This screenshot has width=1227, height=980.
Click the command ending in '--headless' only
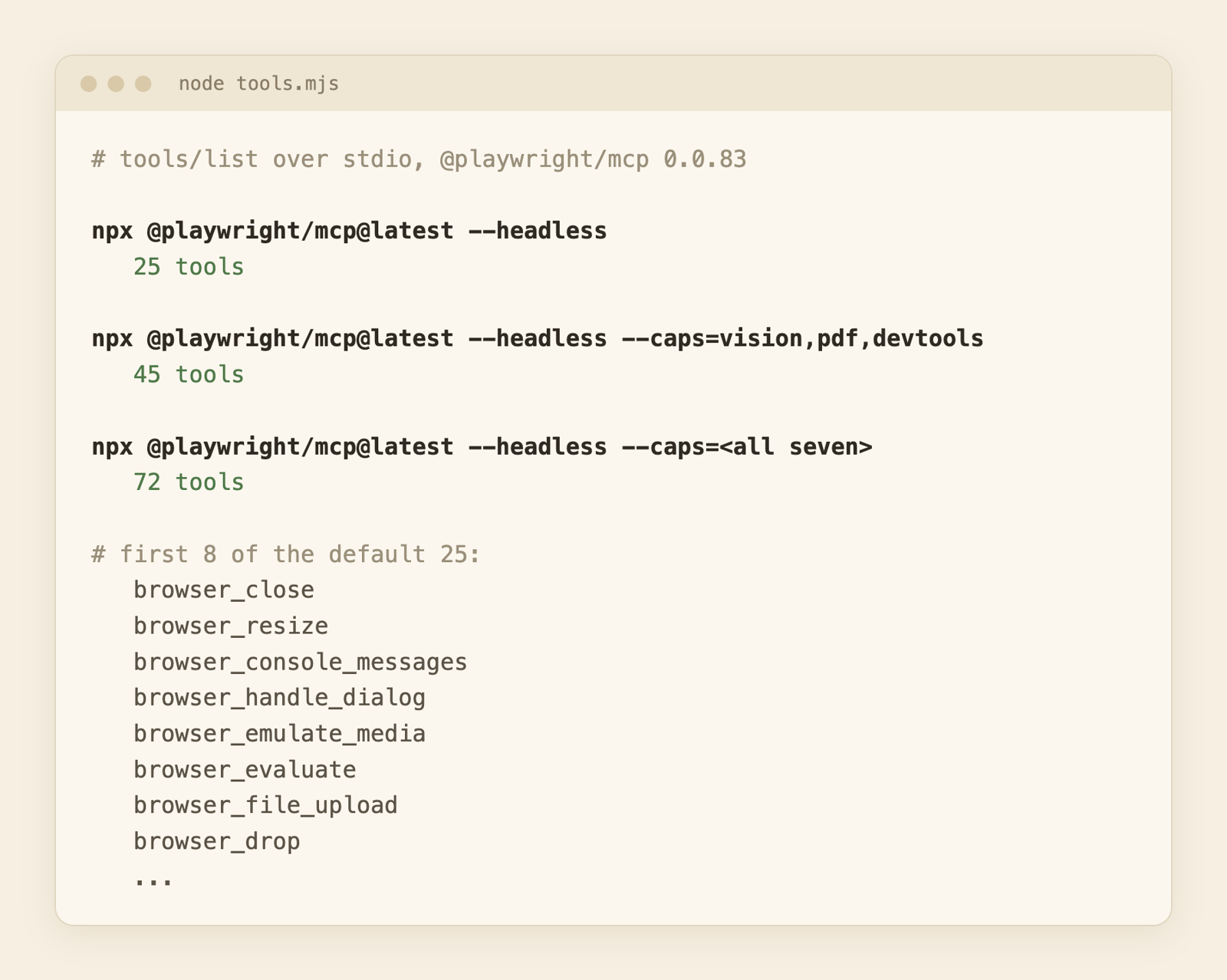click(x=350, y=231)
